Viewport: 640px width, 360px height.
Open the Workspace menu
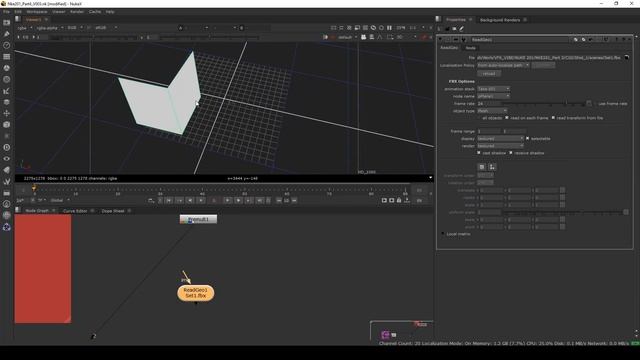37,12
